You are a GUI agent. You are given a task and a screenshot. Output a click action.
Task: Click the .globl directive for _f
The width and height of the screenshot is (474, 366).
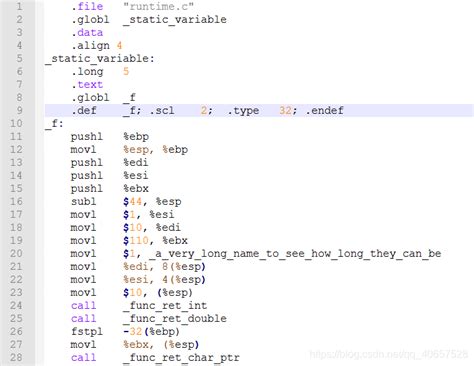(90, 97)
